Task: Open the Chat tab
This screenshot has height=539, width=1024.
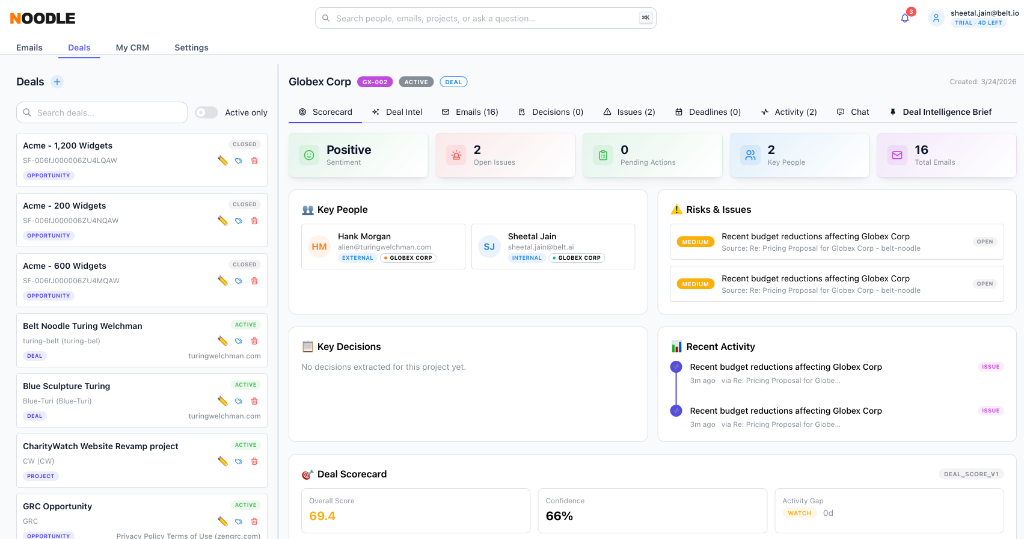Action: (853, 112)
